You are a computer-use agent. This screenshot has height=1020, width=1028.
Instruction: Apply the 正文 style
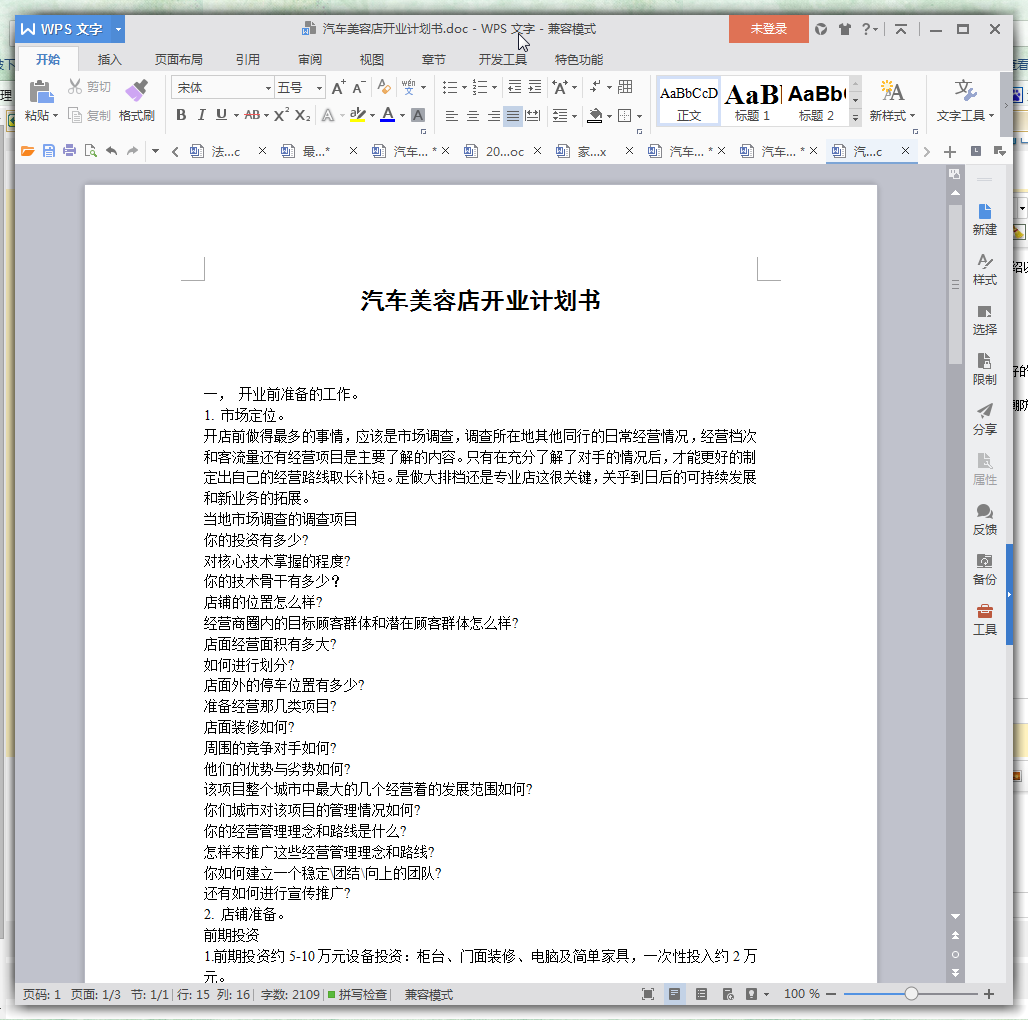pyautogui.click(x=688, y=102)
